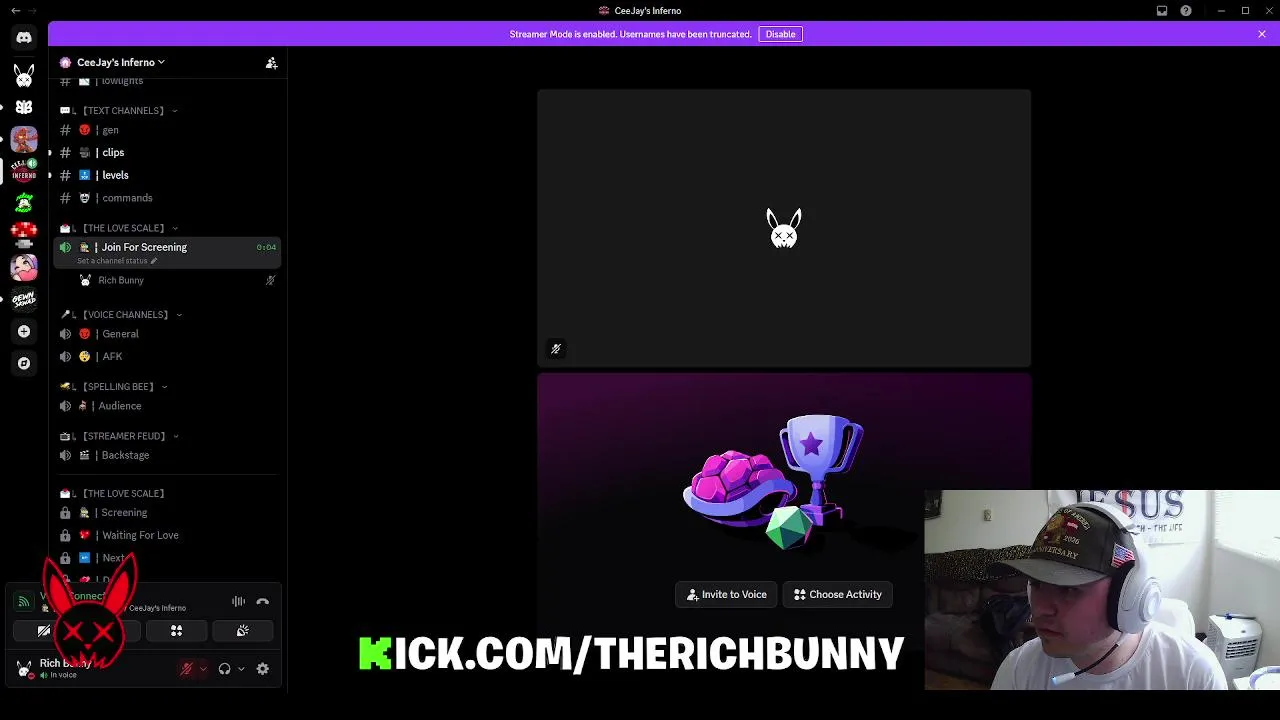Collapse the TEXT CHANNELS category
The height and width of the screenshot is (720, 1280).
[x=118, y=111]
